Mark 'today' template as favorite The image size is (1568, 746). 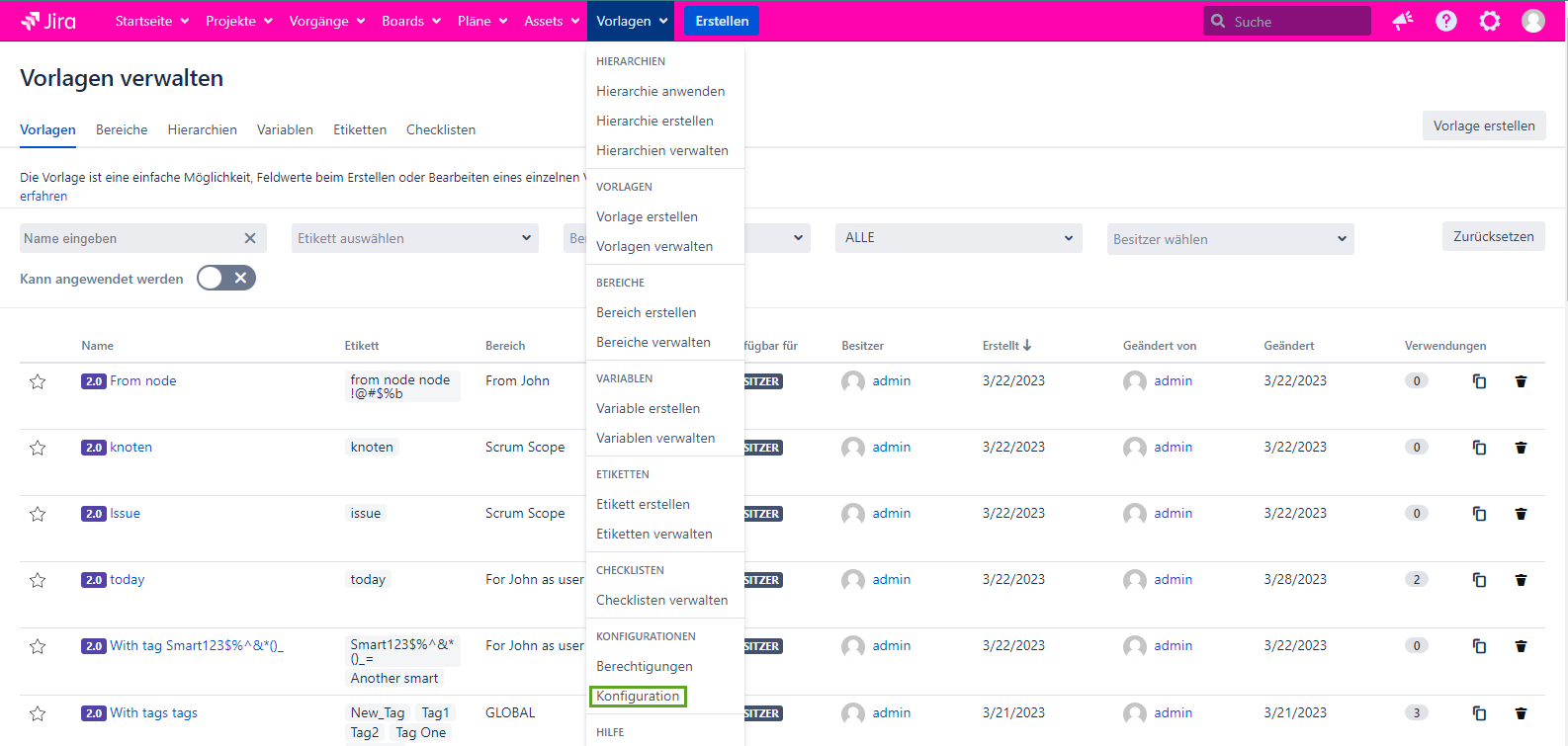(38, 580)
